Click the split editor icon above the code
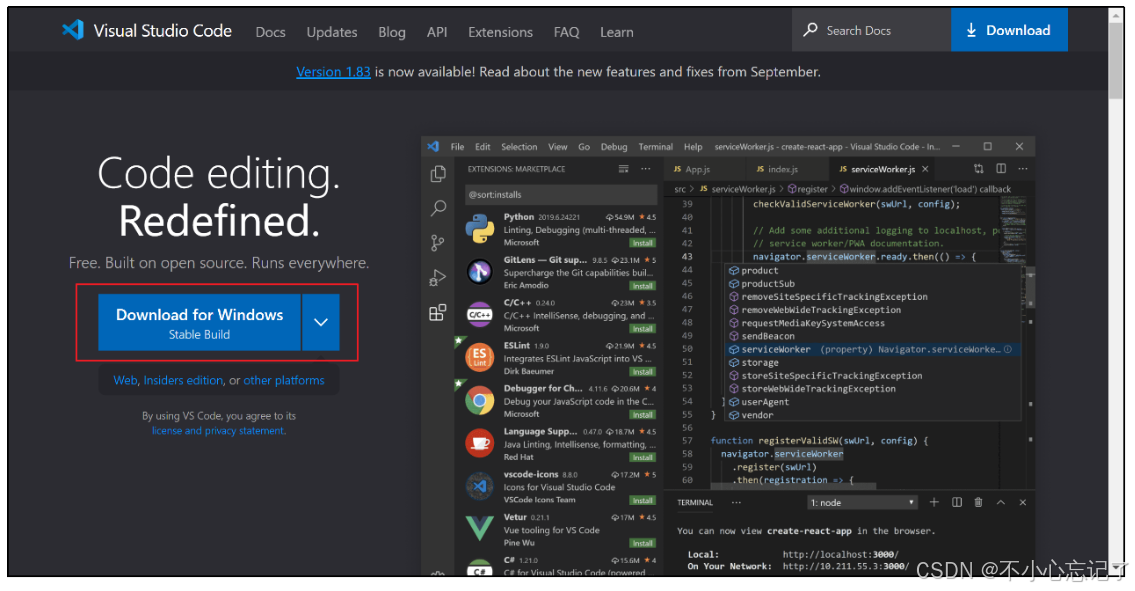 1000,168
